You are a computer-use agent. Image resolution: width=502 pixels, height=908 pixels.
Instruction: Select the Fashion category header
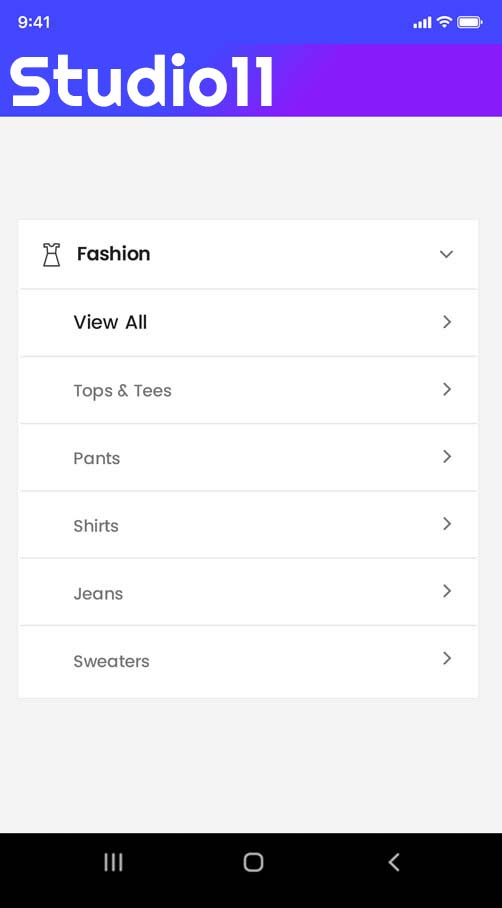click(248, 254)
